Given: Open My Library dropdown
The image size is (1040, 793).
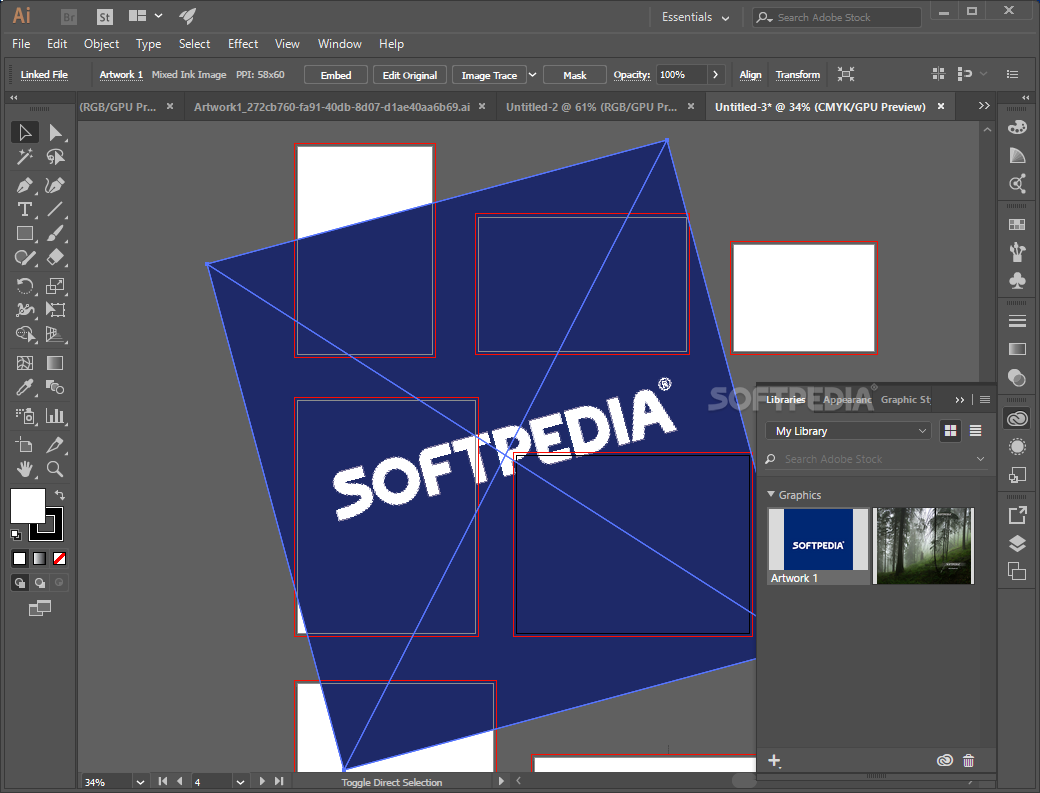Looking at the screenshot, I should coord(848,431).
